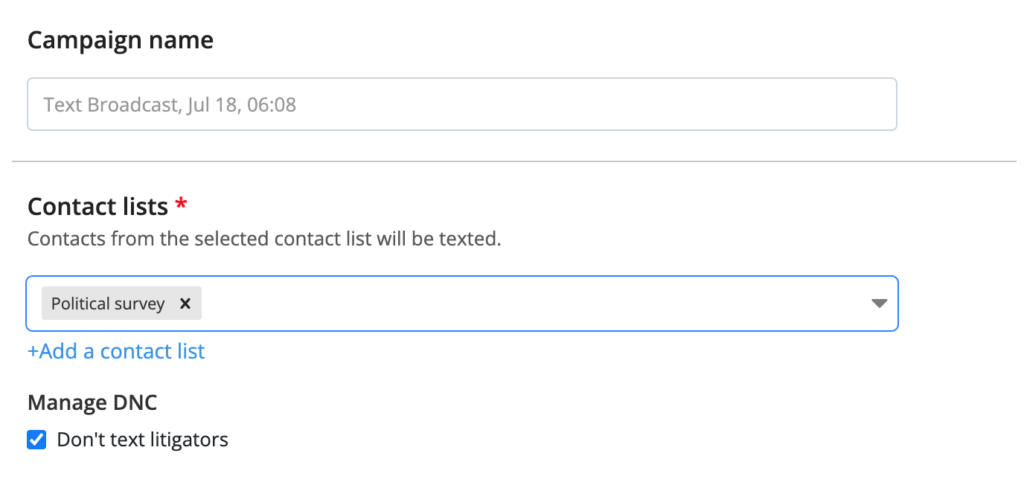
Task: Click the Manage DNC heading
Action: 92,403
